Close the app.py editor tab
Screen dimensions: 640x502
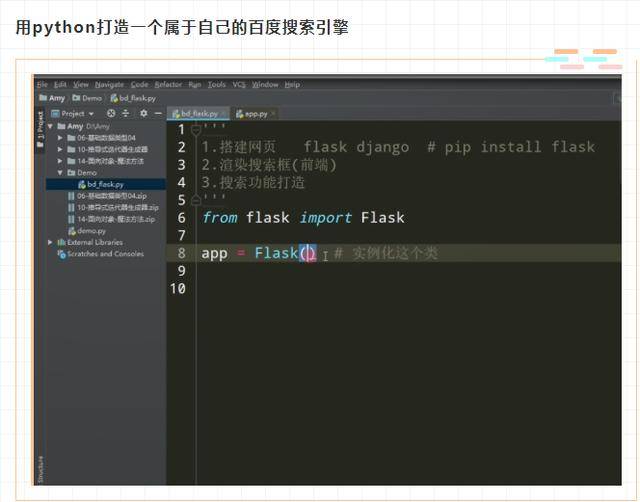[x=273, y=113]
